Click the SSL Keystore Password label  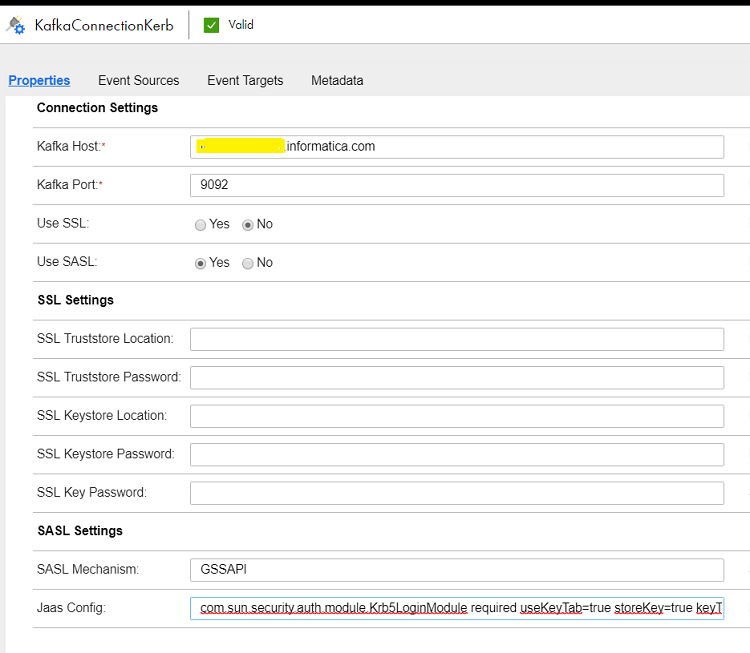[x=106, y=454]
